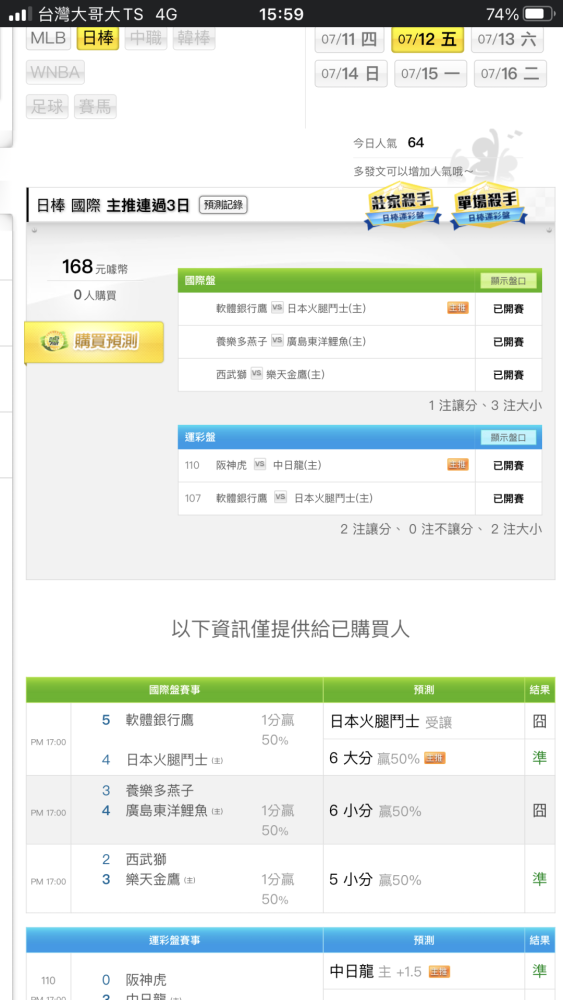Click 準 result for 6 大分 row

(539, 758)
